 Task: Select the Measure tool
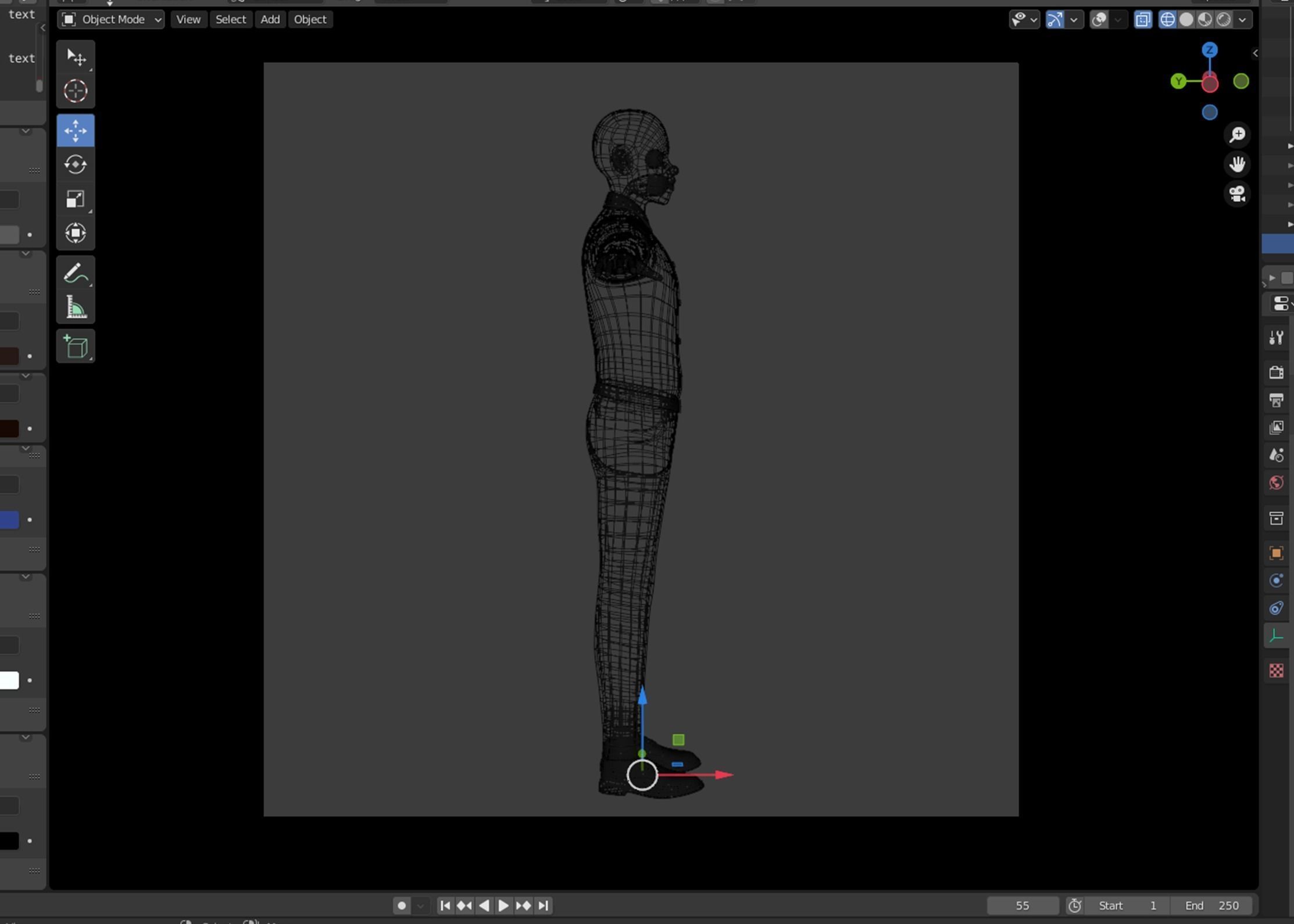coord(76,307)
